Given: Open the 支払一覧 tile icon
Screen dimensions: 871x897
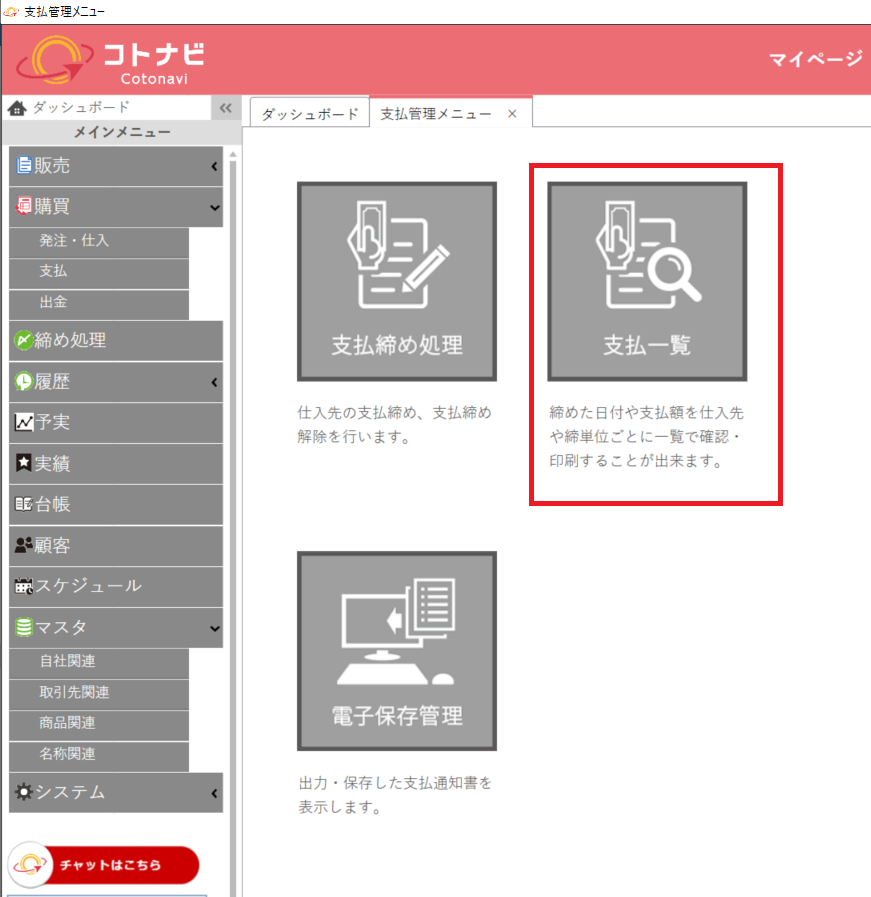Looking at the screenshot, I should 646,281.
